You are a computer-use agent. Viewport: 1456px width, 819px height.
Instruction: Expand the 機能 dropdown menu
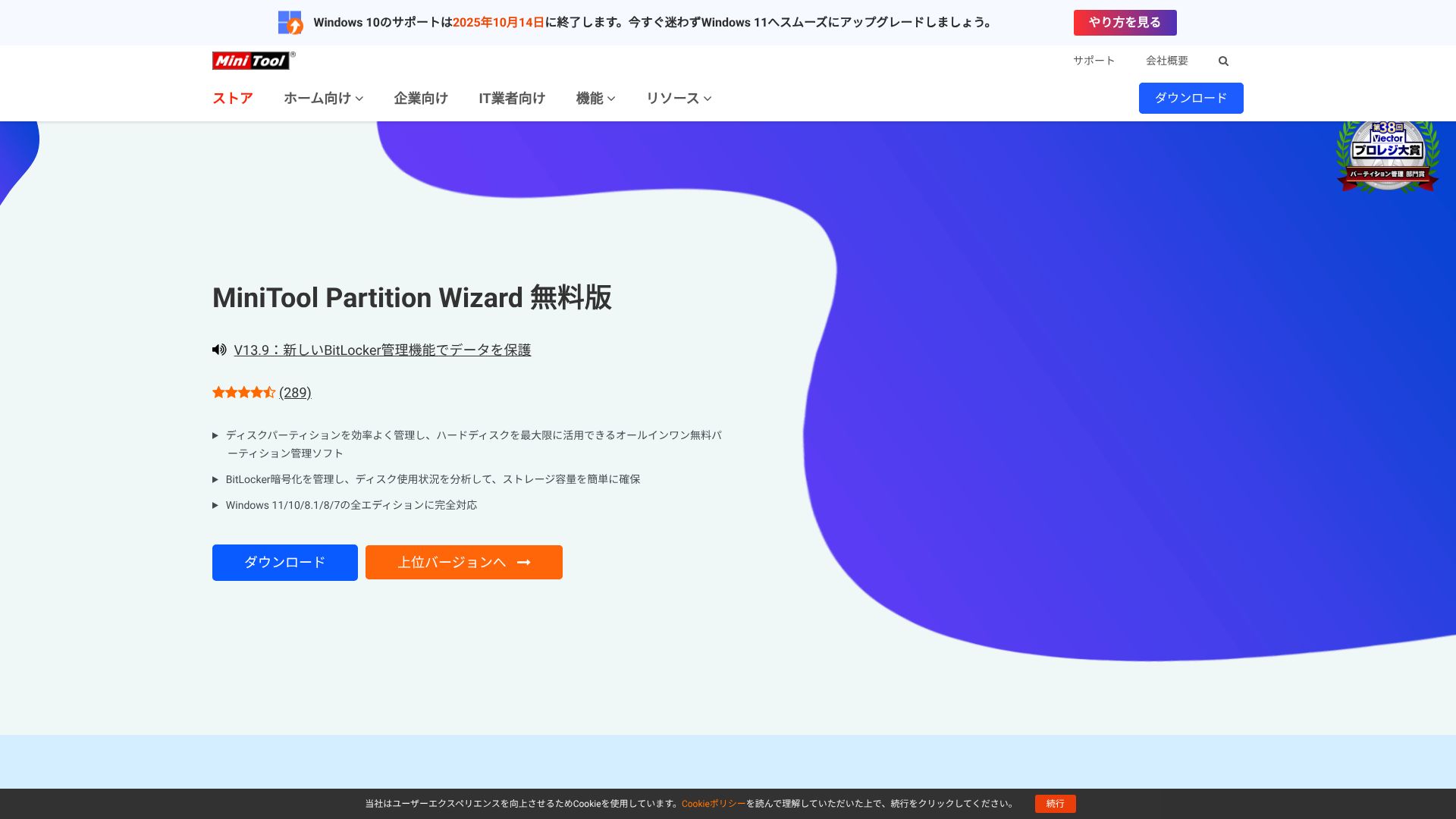click(595, 98)
